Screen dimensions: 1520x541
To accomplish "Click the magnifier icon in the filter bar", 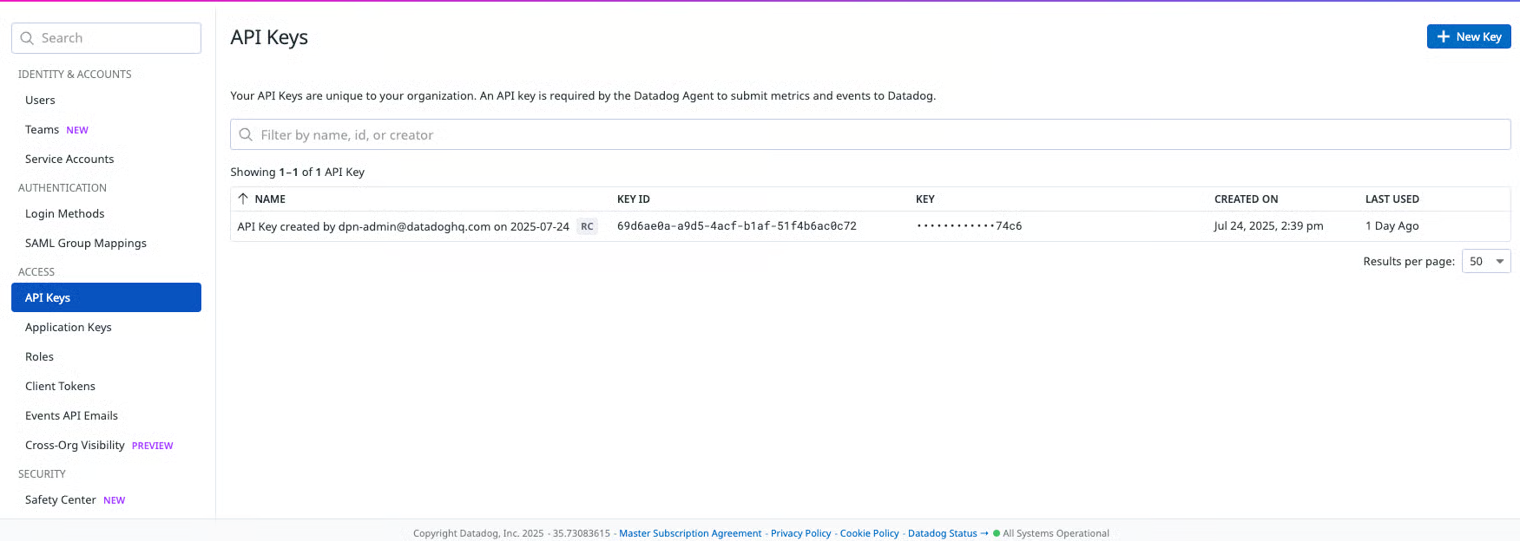I will [246, 135].
